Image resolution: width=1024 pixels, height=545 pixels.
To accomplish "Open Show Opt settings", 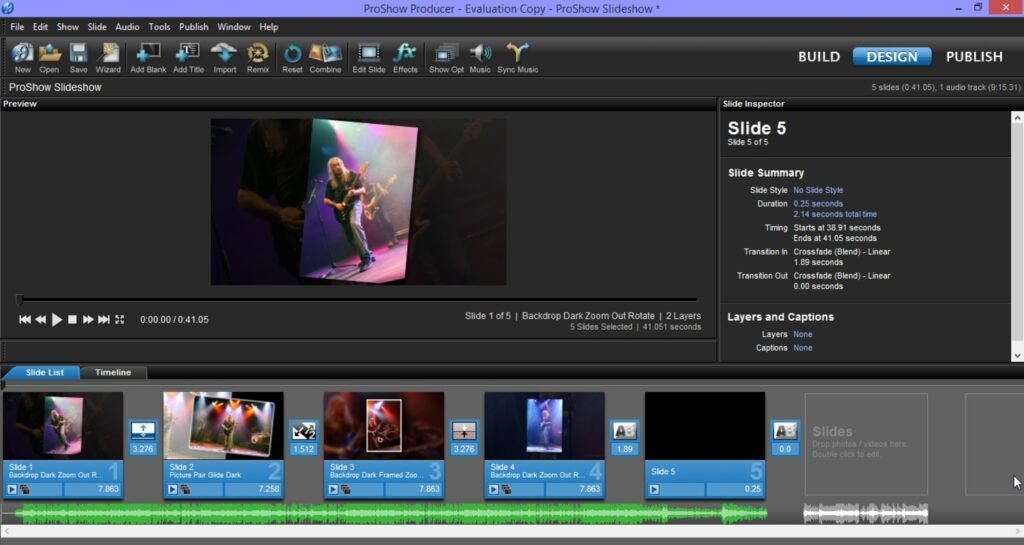I will tap(447, 57).
